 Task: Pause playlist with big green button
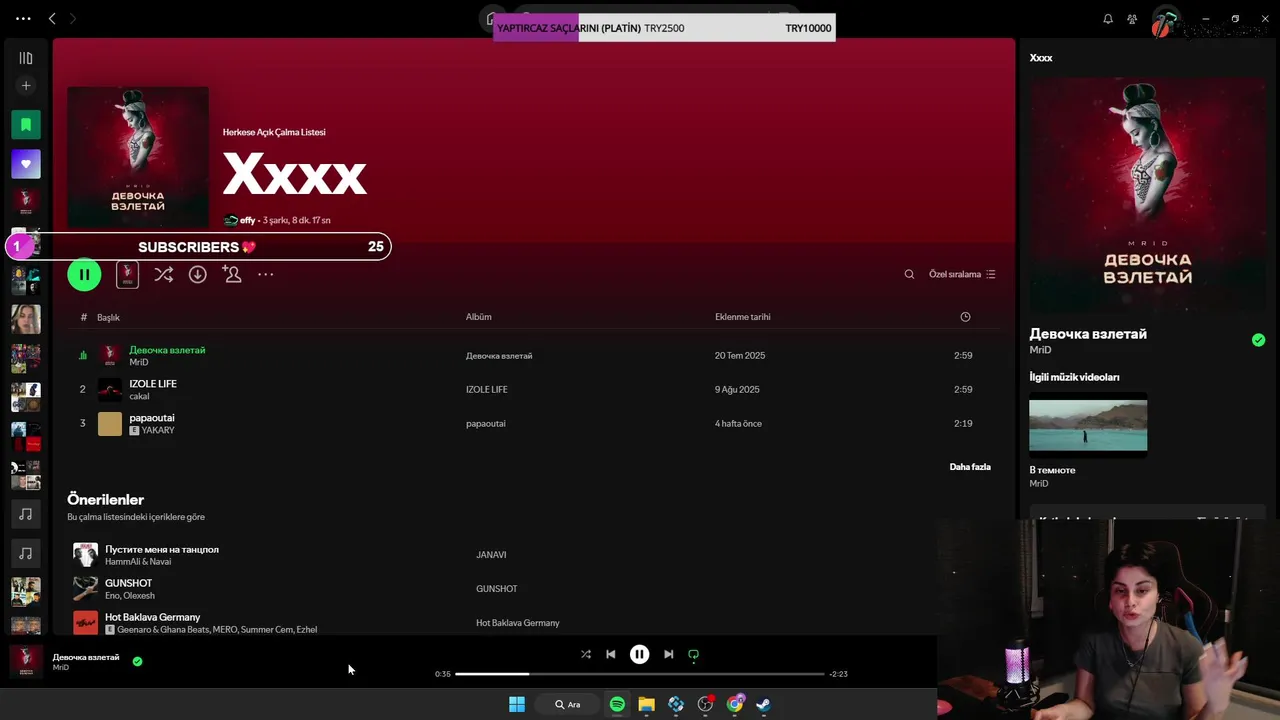point(84,274)
